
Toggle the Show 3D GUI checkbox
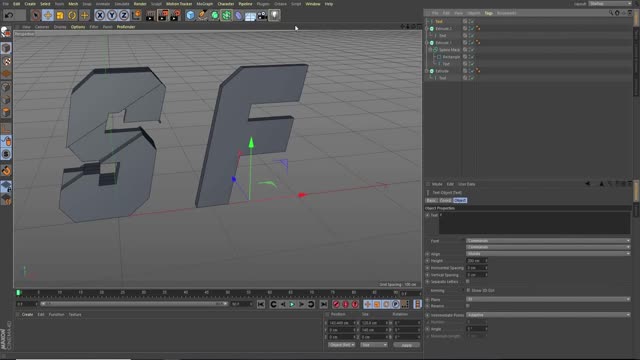coord(468,290)
